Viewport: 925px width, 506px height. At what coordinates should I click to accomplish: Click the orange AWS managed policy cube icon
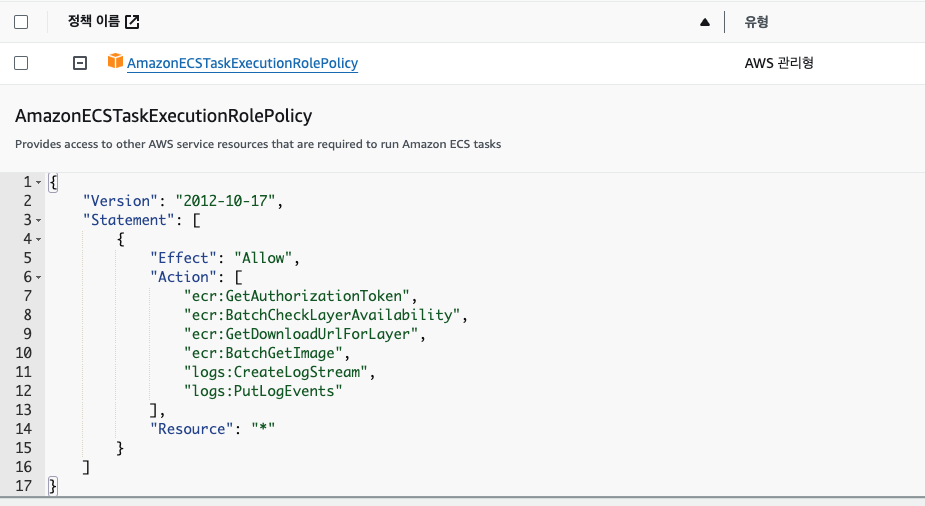point(115,61)
